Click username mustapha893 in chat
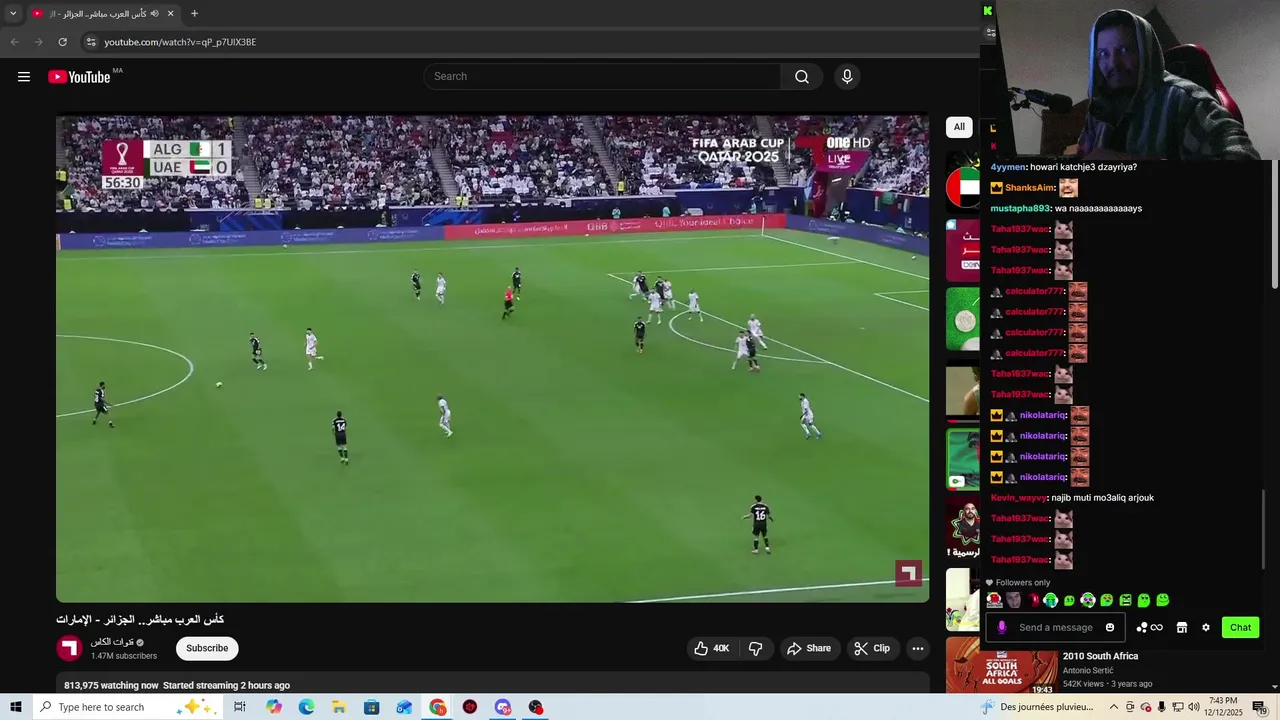The image size is (1280, 720). click(x=1020, y=208)
